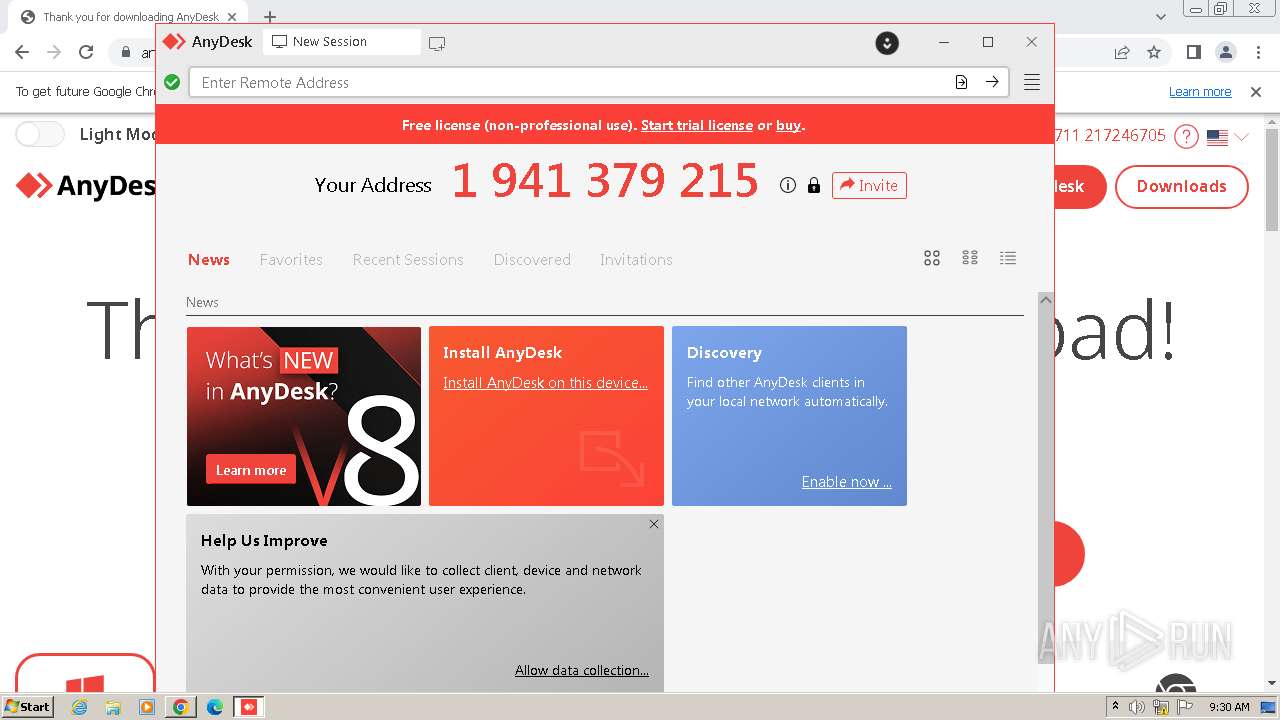The height and width of the screenshot is (720, 1280).
Task: Open Chrome's three-dot menu
Action: (x=1259, y=52)
